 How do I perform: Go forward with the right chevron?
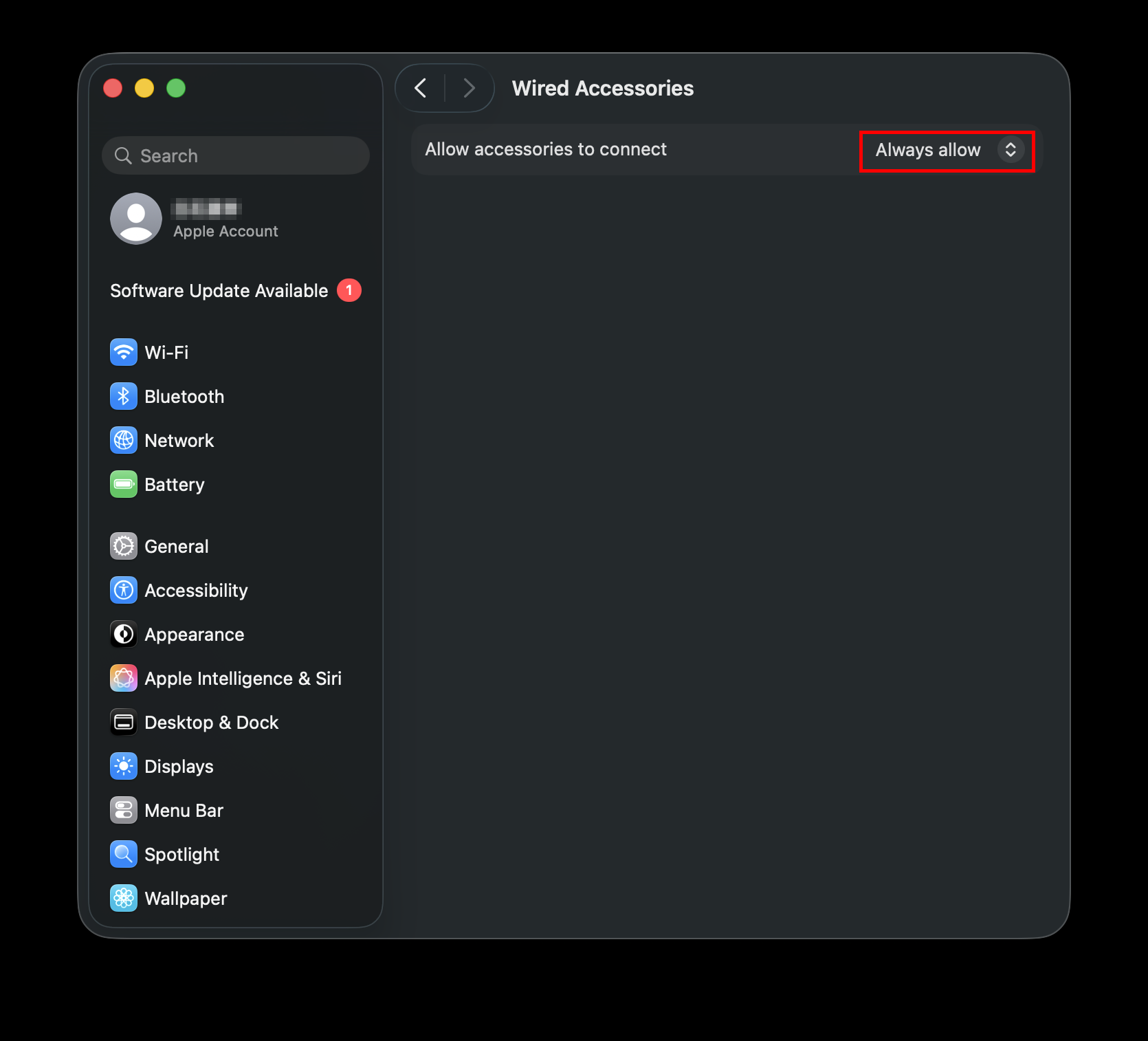[x=469, y=88]
